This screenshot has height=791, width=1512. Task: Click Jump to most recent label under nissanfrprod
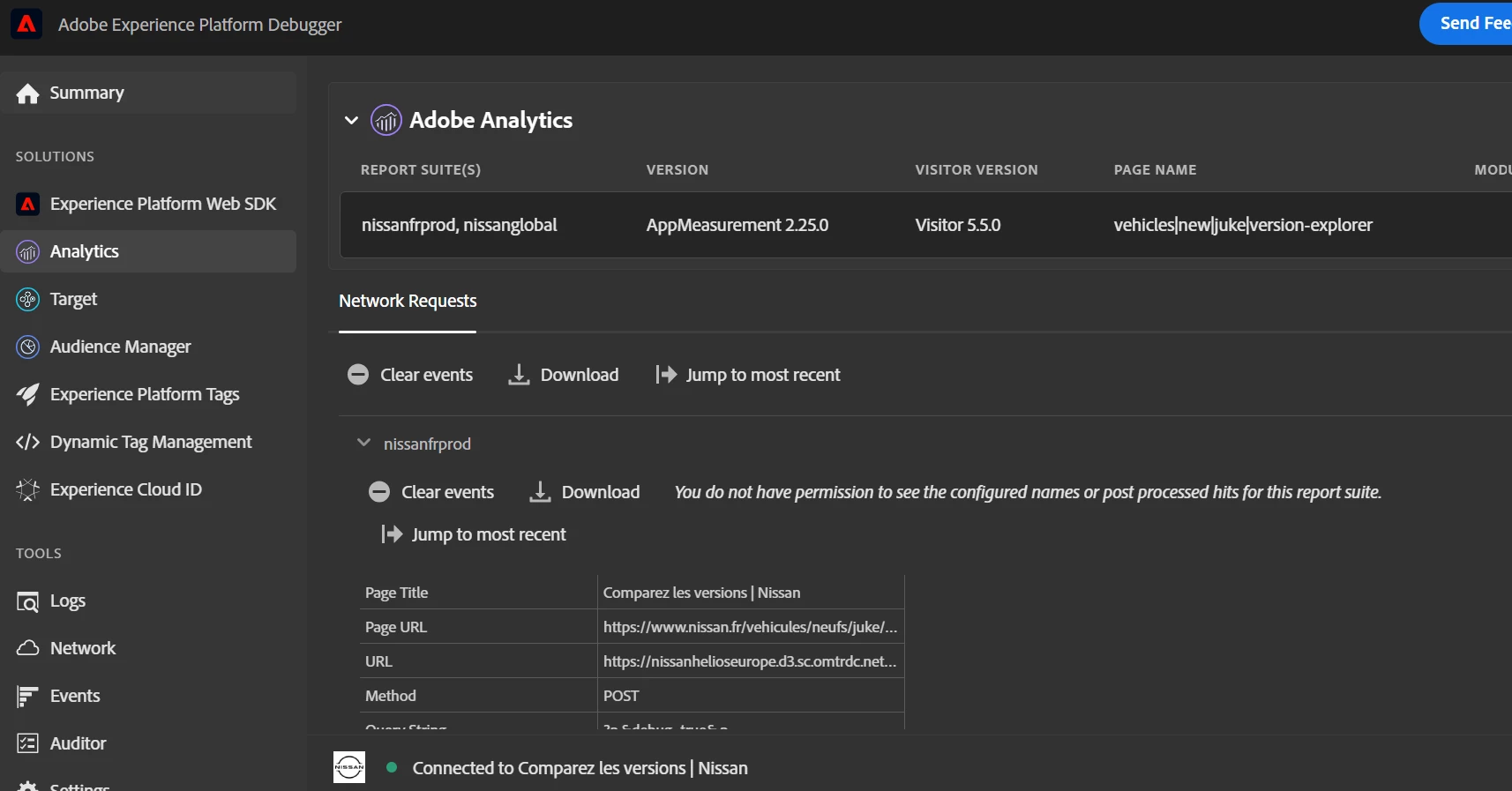(x=489, y=534)
